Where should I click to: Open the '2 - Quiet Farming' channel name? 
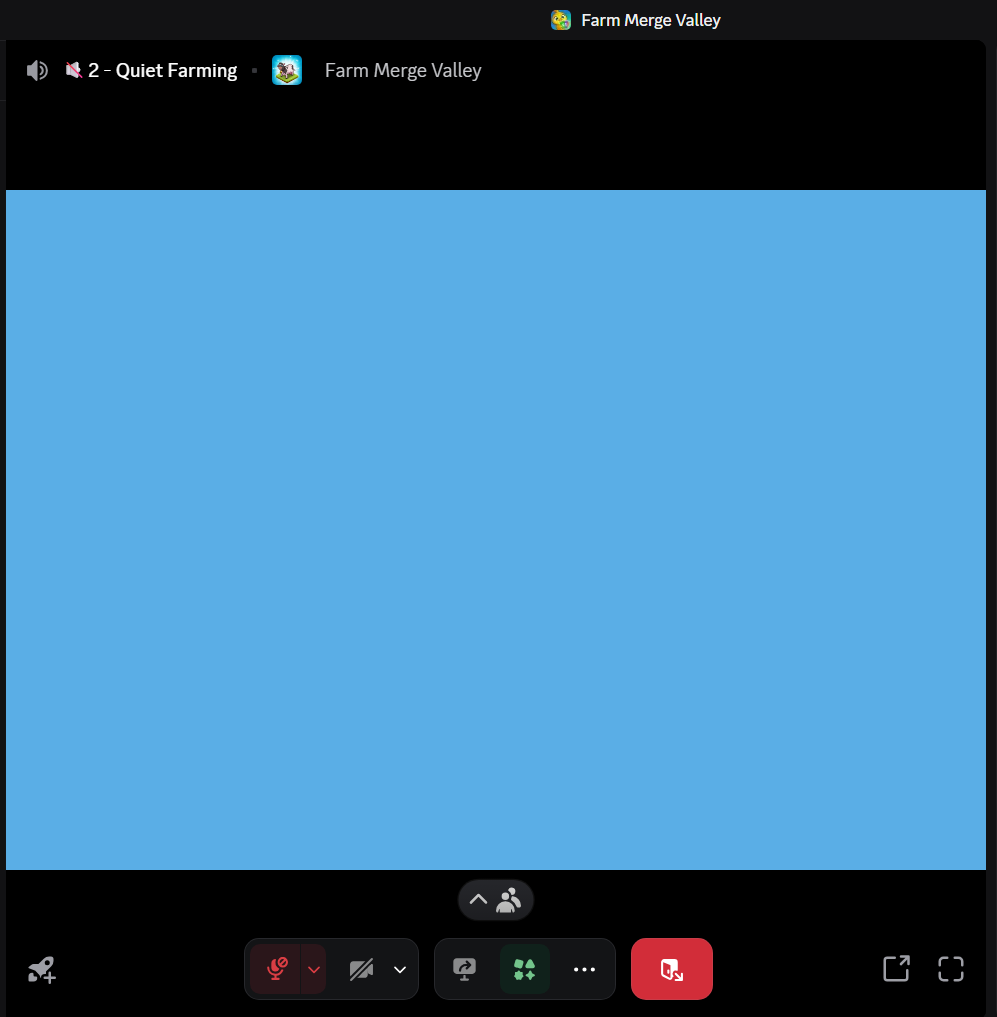click(162, 71)
